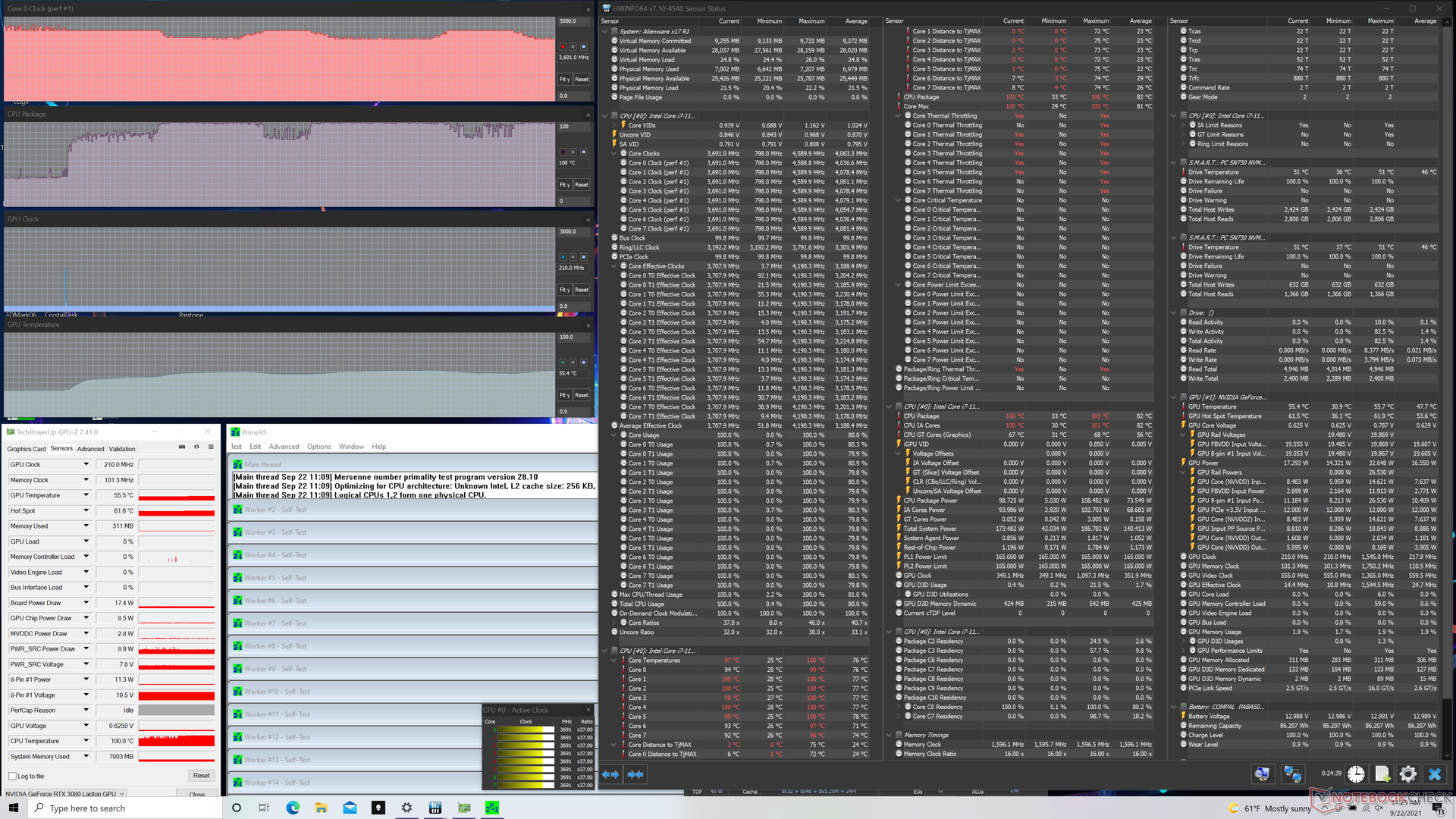The width and height of the screenshot is (1456, 819).
Task: Click GPU-Z screenshot camera icon
Action: point(182,447)
